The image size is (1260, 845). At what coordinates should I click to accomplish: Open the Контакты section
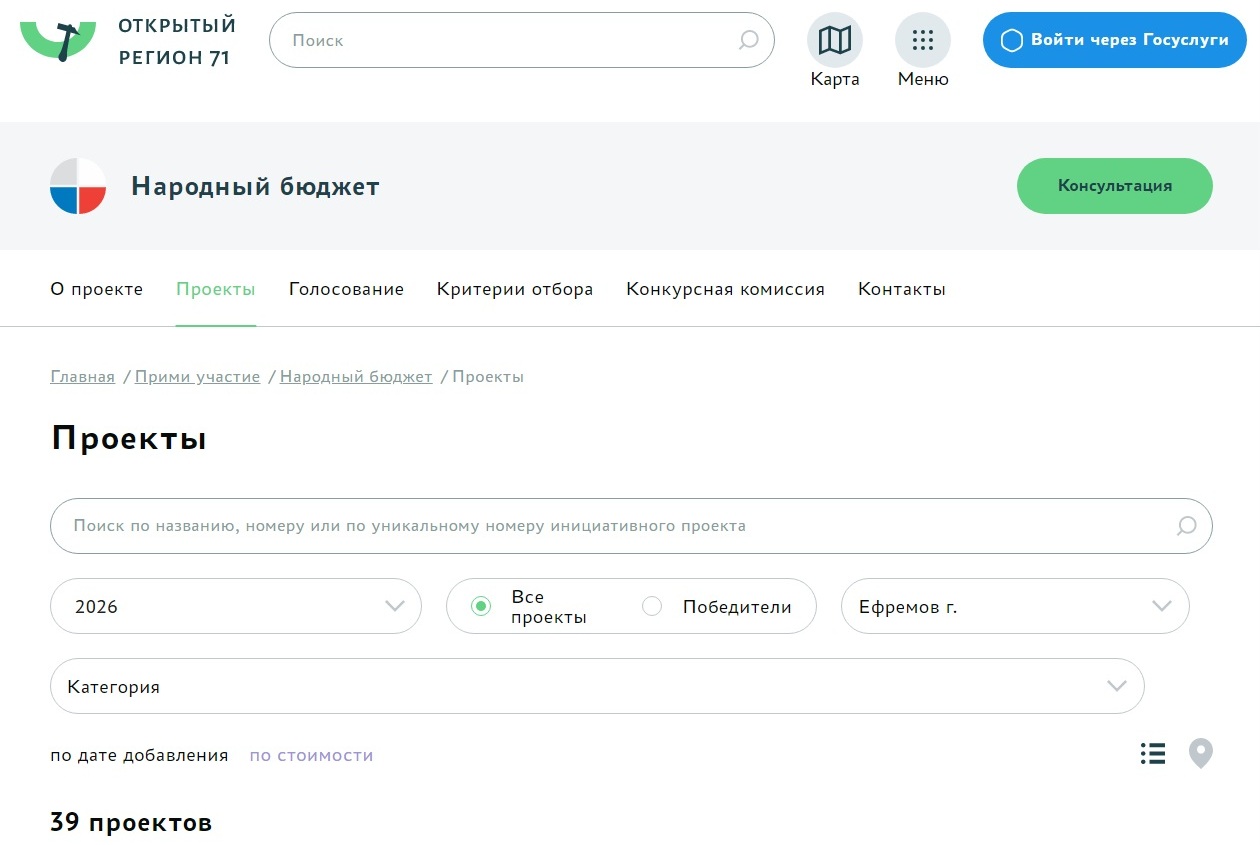[x=901, y=289]
